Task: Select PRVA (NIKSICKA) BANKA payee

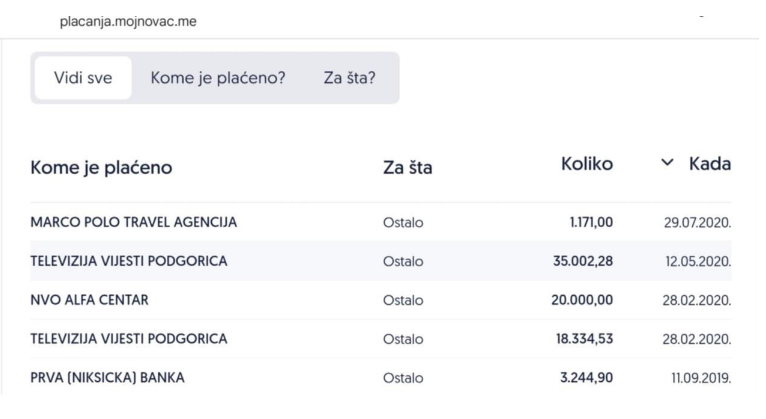Action: click(107, 377)
